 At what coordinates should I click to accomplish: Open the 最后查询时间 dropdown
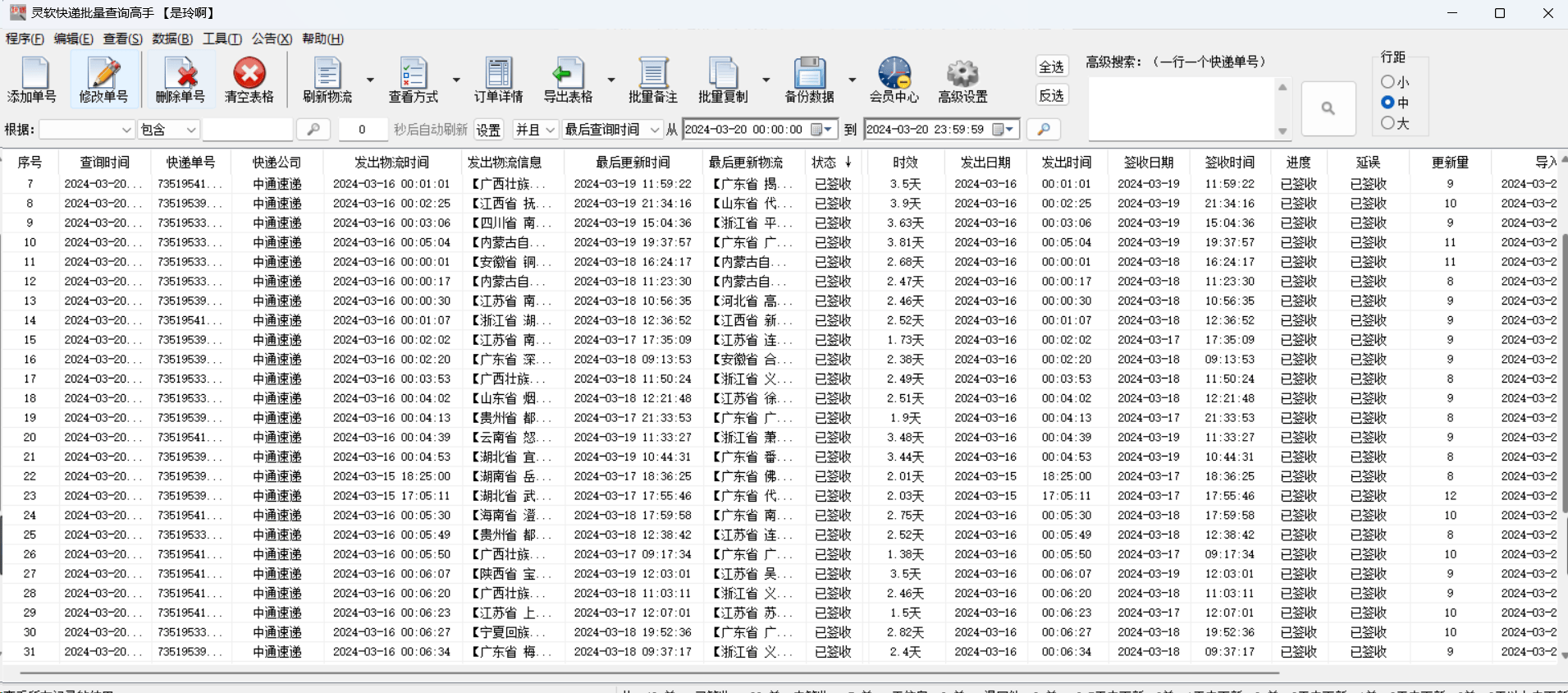(612, 130)
